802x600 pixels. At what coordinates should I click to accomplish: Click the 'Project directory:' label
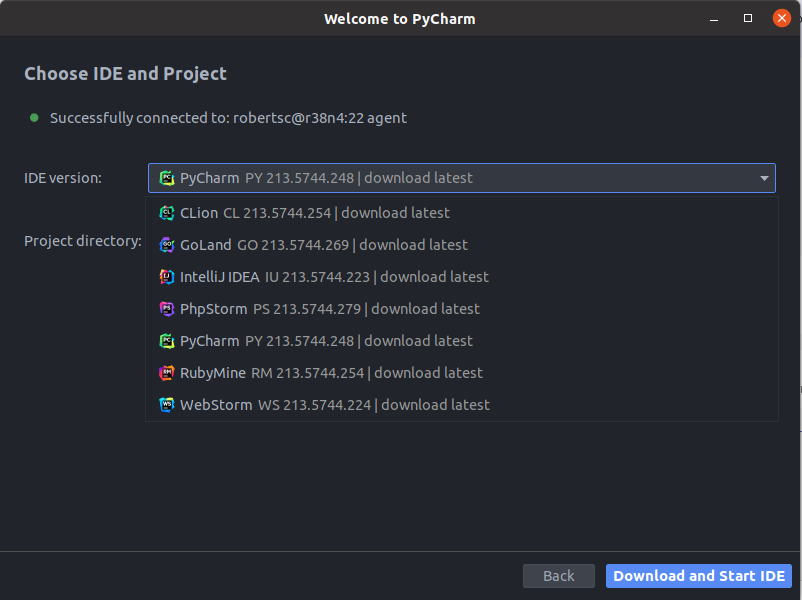tap(83, 241)
